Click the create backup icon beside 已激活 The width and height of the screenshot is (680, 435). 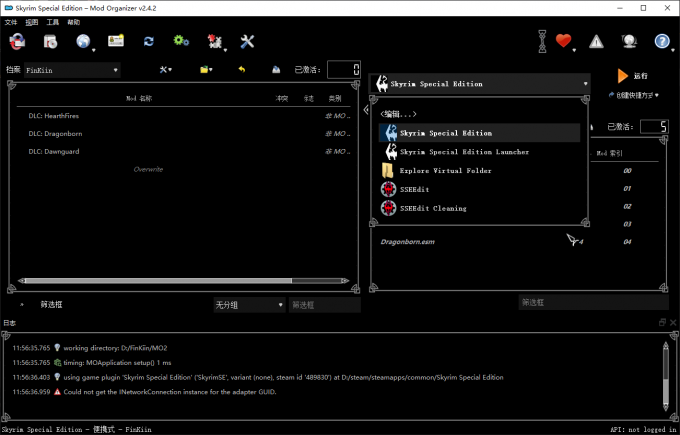click(x=276, y=69)
